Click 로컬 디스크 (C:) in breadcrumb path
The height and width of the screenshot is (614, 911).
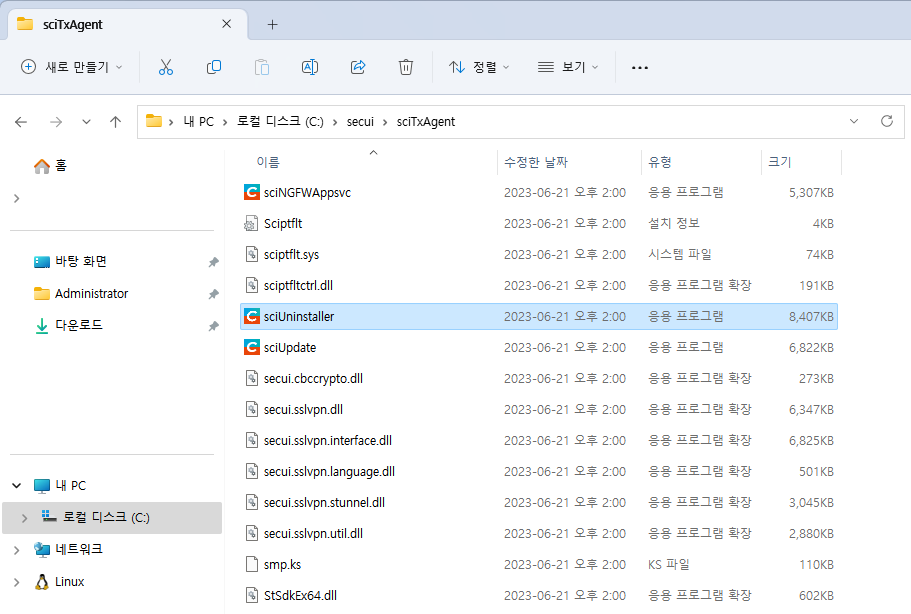pyautogui.click(x=280, y=121)
